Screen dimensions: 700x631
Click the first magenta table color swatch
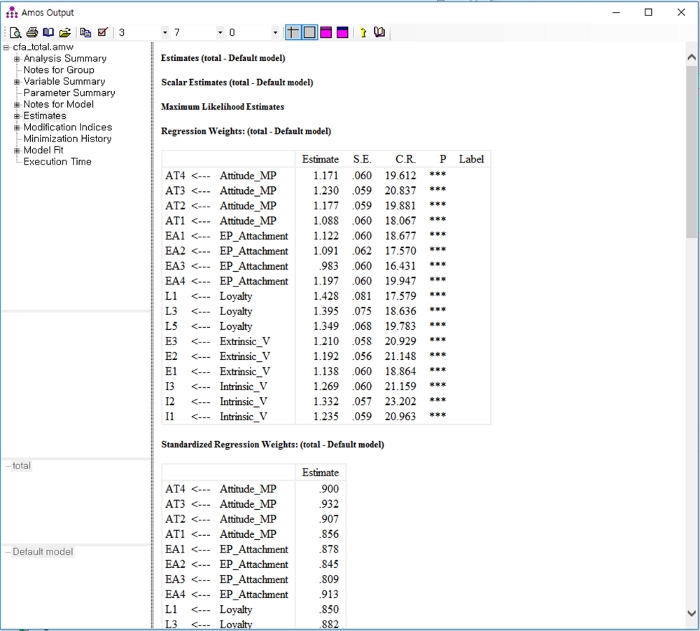click(326, 33)
